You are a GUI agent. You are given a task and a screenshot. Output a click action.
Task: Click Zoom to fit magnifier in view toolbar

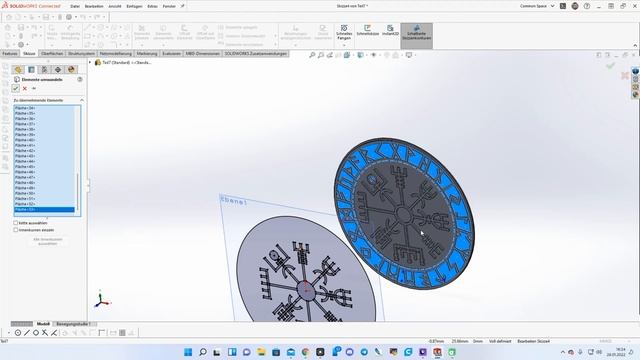312,55
